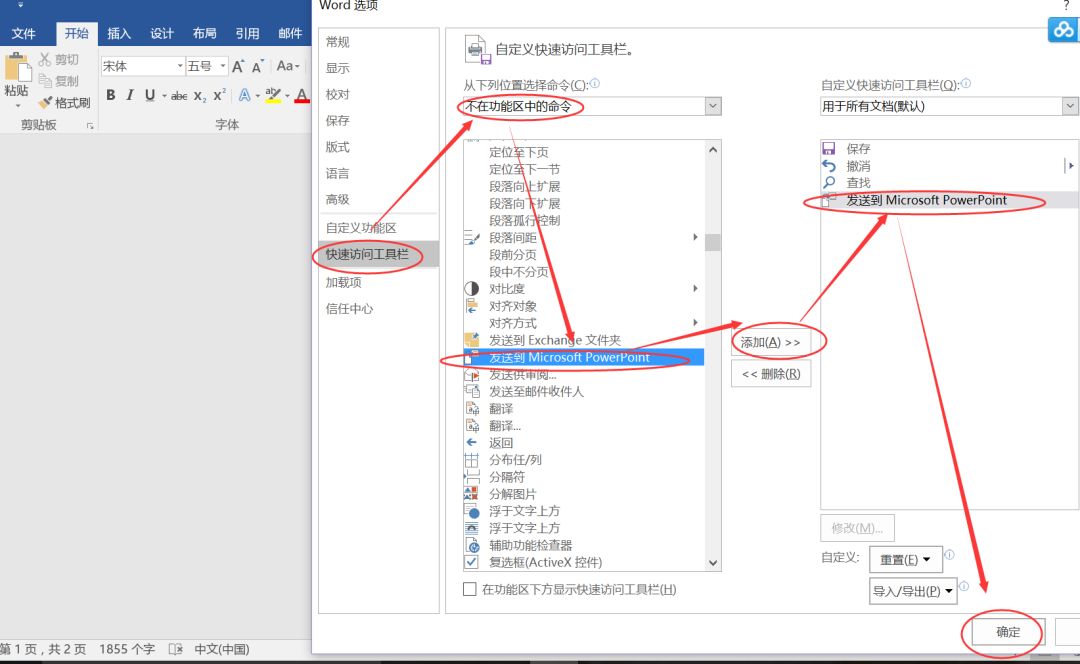Open the 文件 tab
The width and height of the screenshot is (1080, 664).
tap(23, 34)
